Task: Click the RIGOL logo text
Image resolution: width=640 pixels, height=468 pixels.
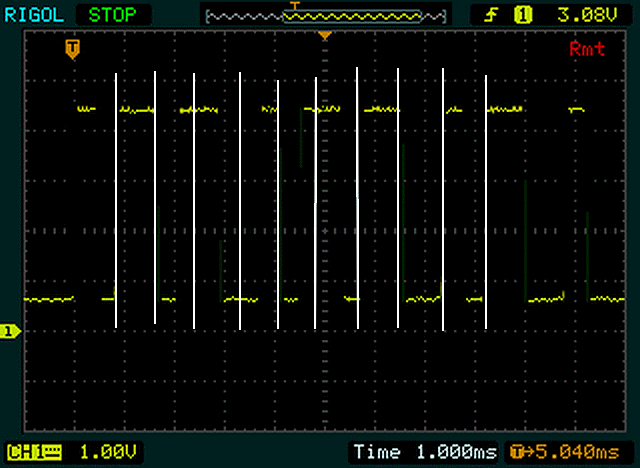Action: 34,15
